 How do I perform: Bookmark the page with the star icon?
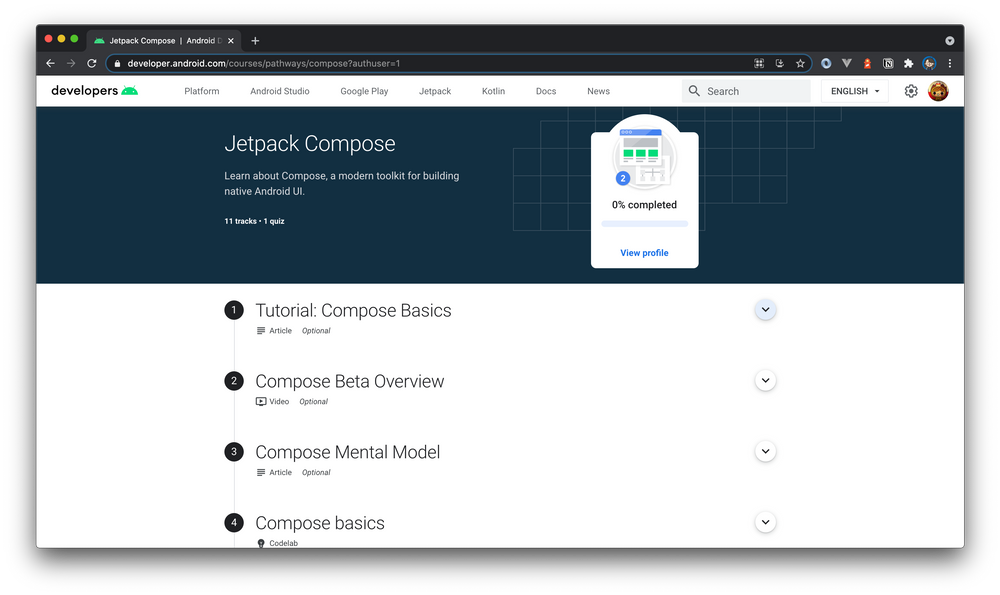tap(800, 63)
